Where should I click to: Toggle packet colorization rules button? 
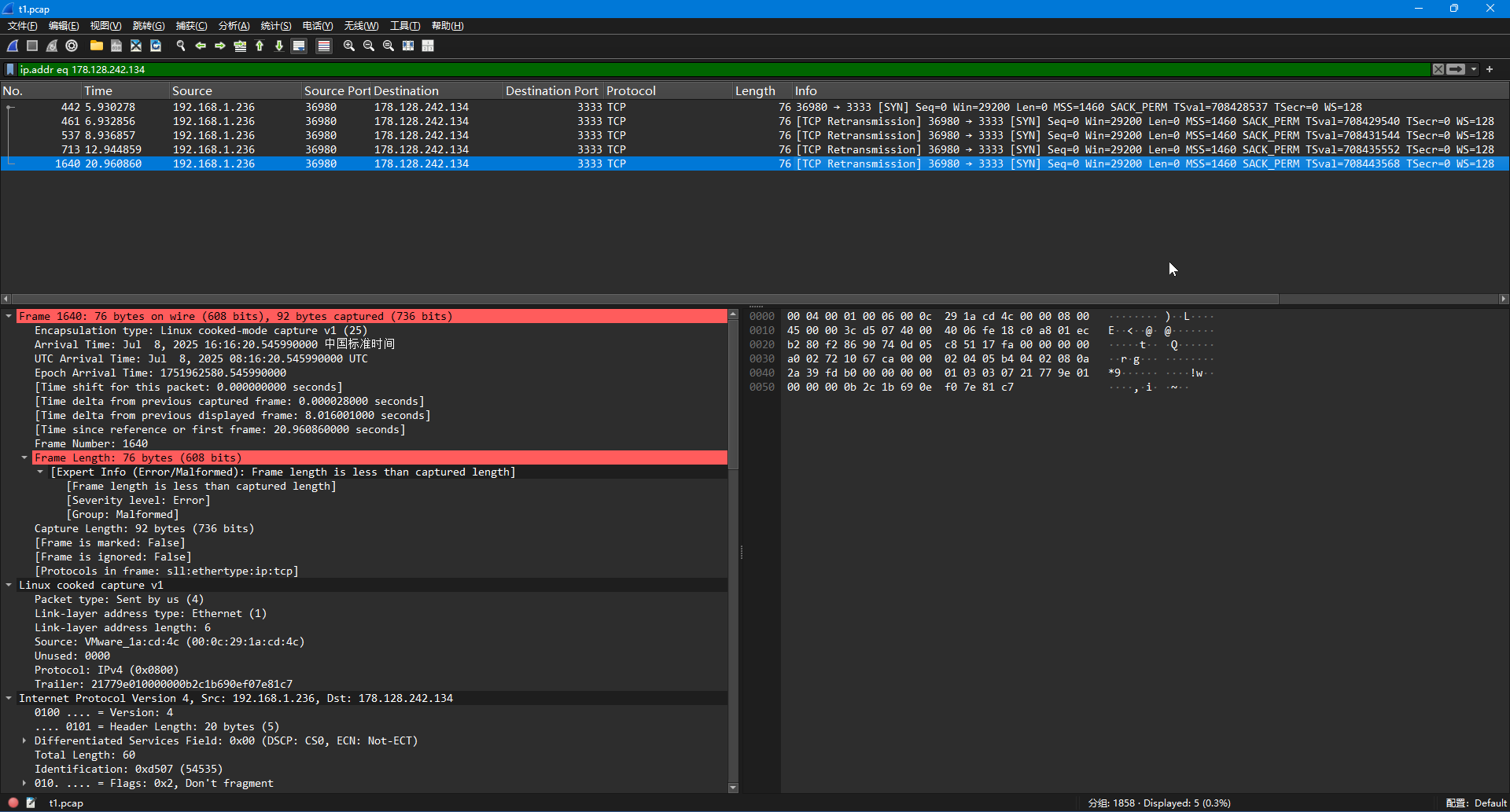tap(323, 46)
